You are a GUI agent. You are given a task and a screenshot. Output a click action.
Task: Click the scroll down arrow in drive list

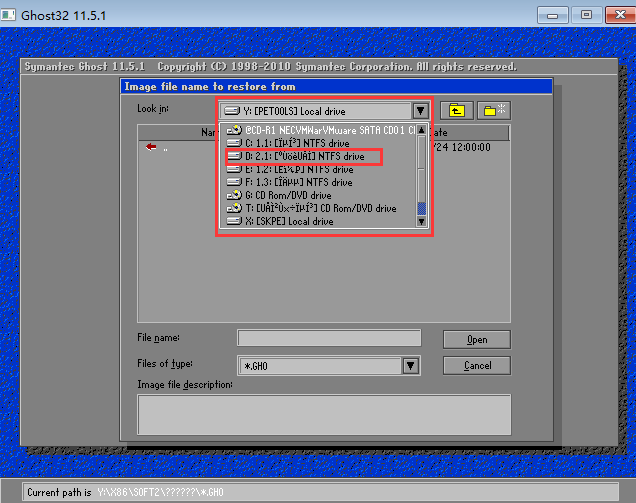coord(421,221)
